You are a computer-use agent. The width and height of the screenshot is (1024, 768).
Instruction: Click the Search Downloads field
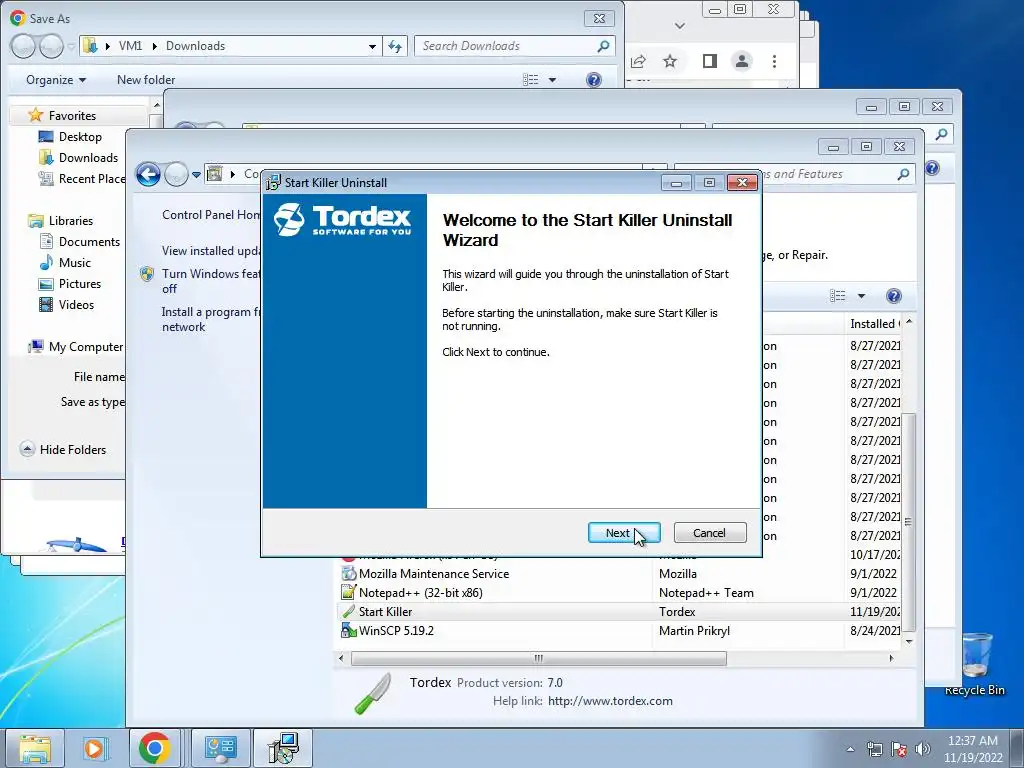[x=507, y=46]
